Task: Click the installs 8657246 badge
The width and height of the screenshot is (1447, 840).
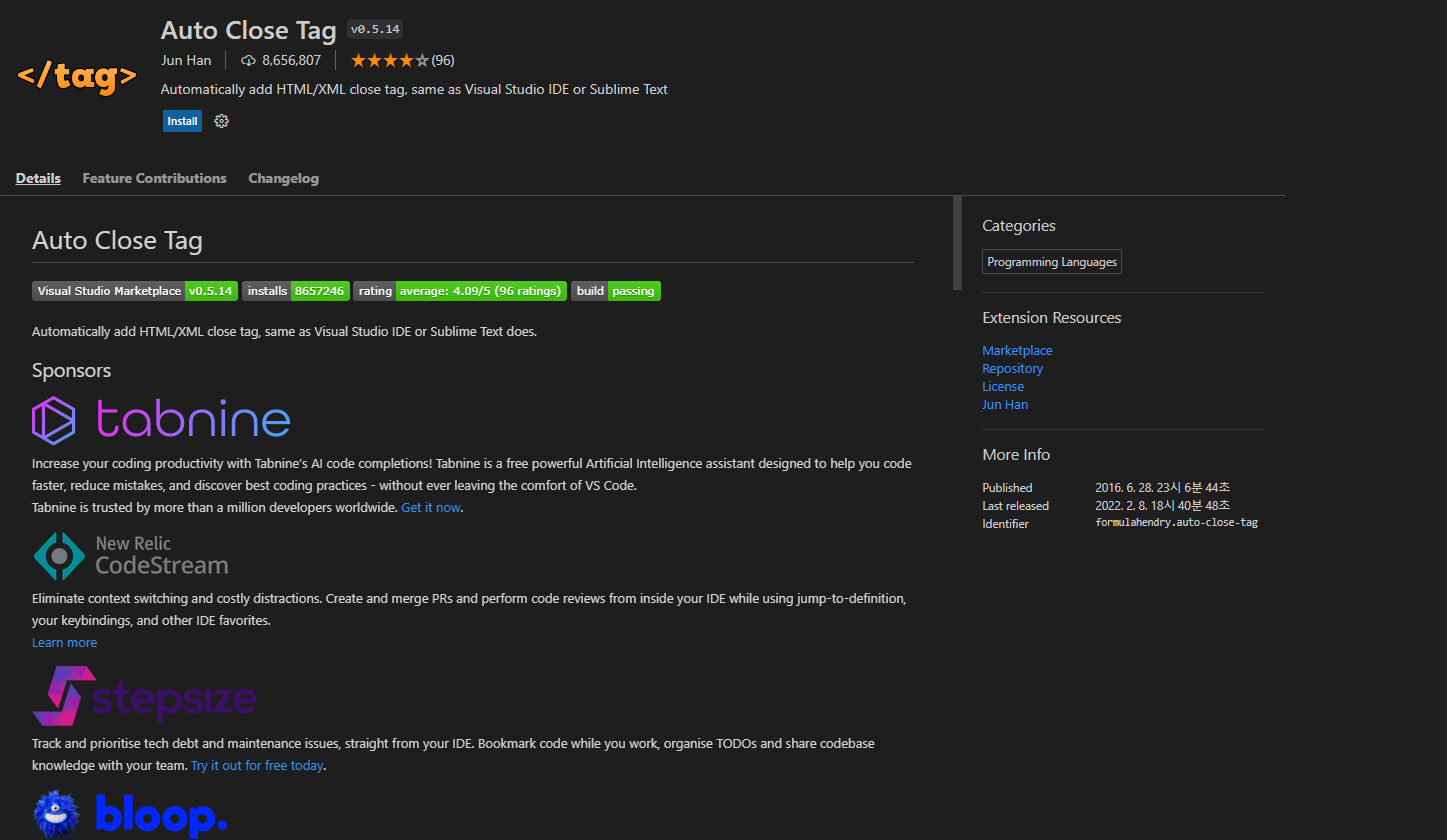Action: (296, 291)
